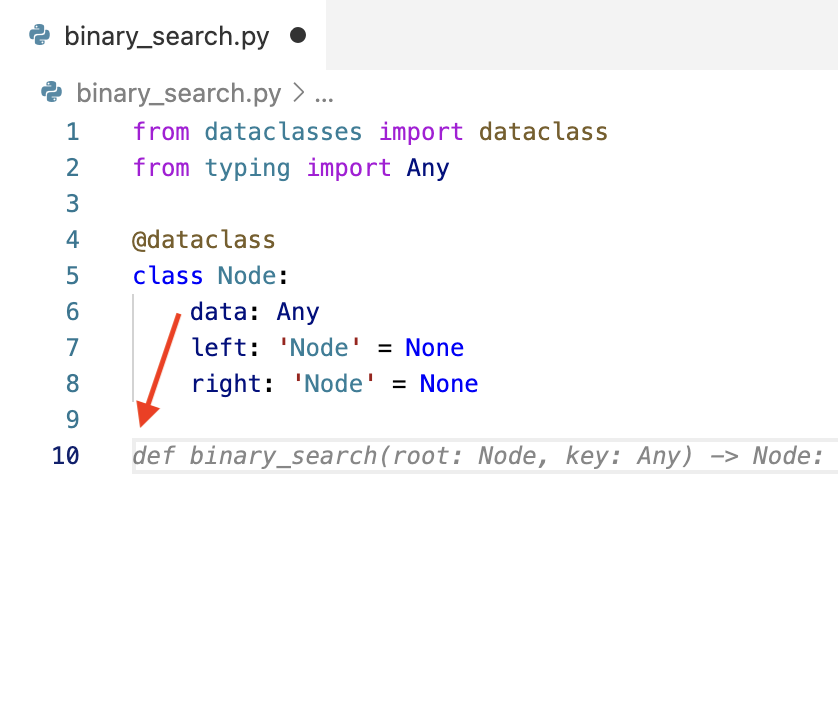
Task: Click the 'typing' module name on line 2
Action: point(248,168)
